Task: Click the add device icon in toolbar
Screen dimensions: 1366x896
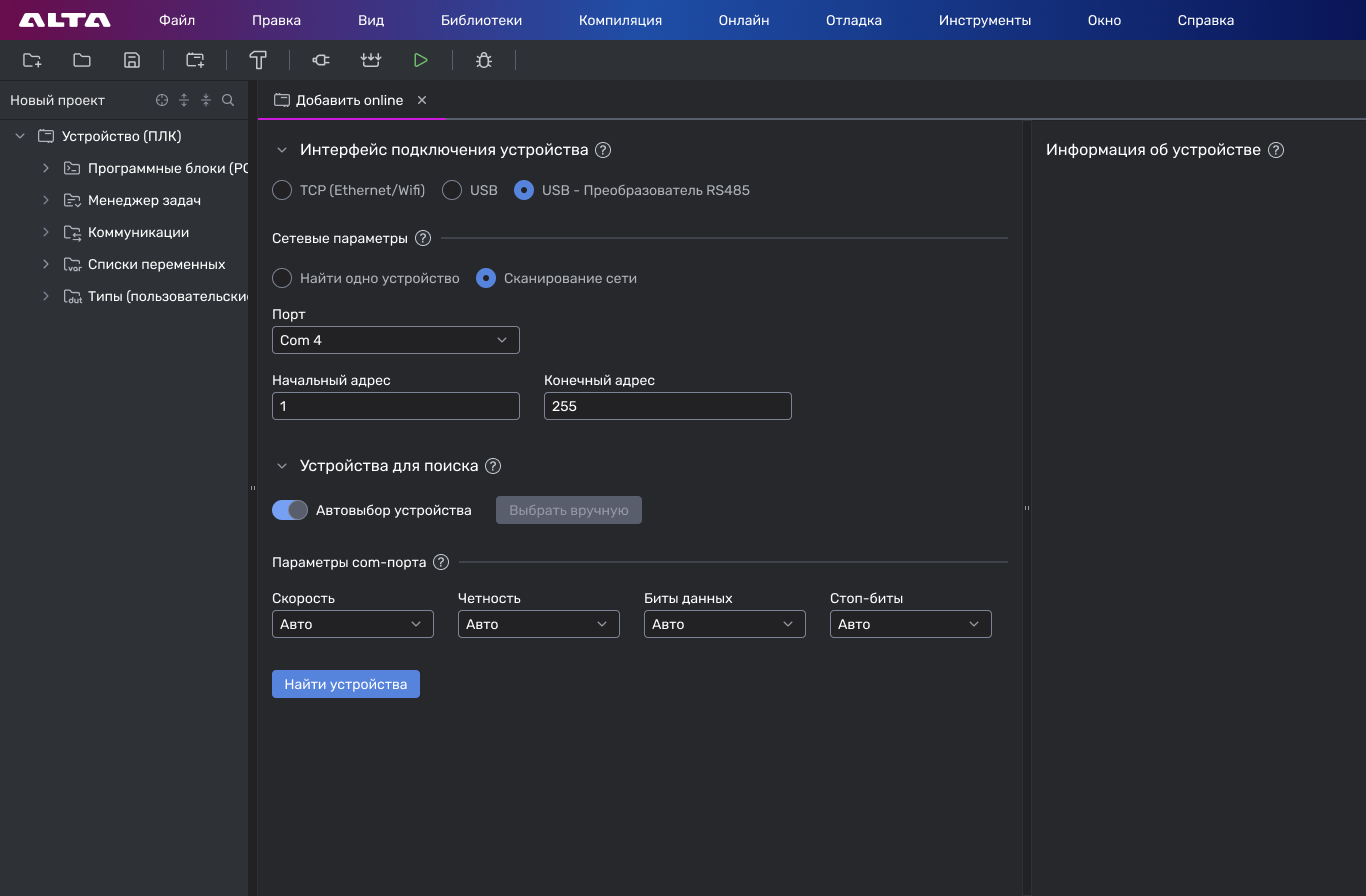Action: pos(195,60)
